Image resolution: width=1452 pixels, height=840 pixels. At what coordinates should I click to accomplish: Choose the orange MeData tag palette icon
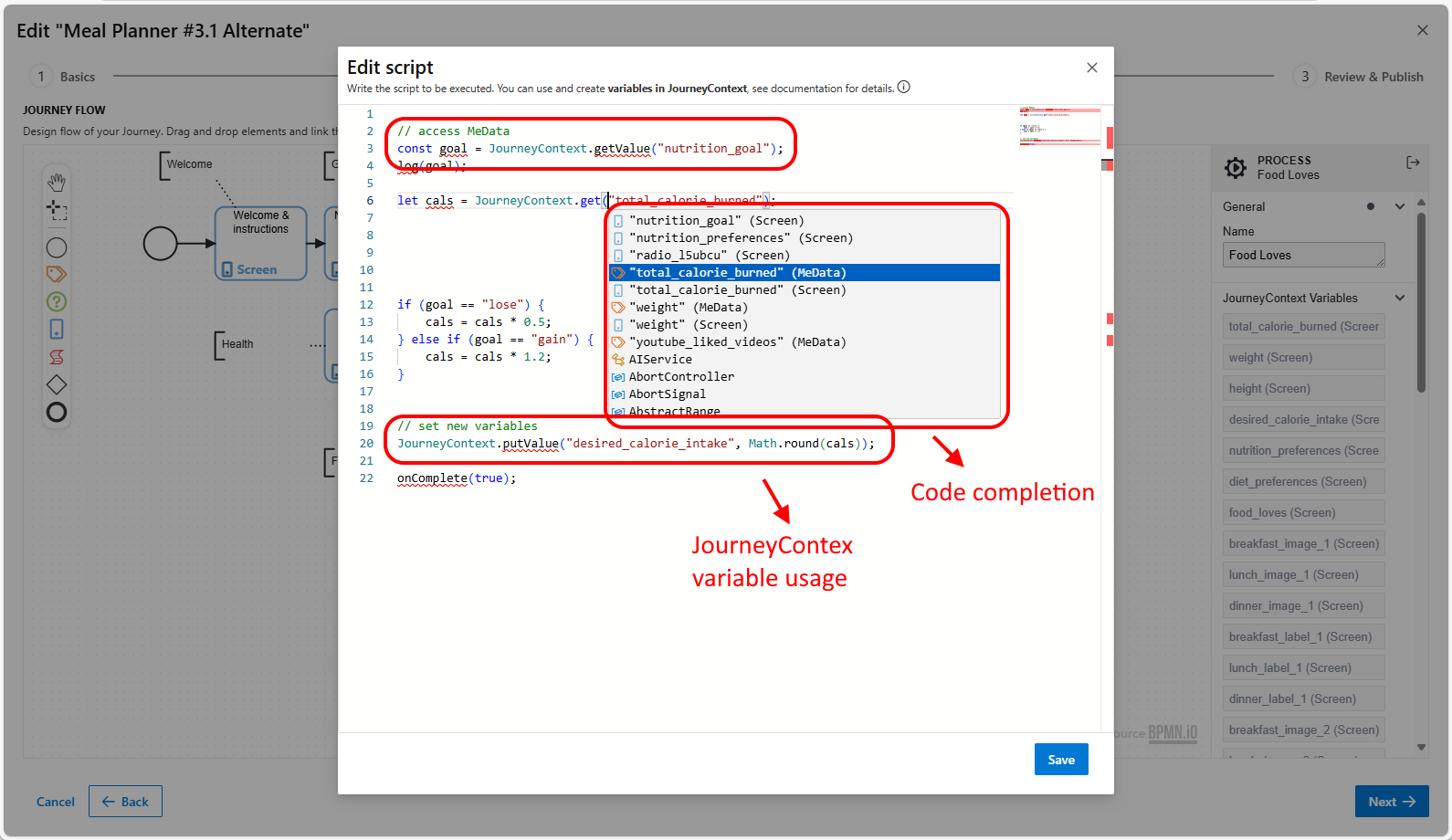point(57,274)
